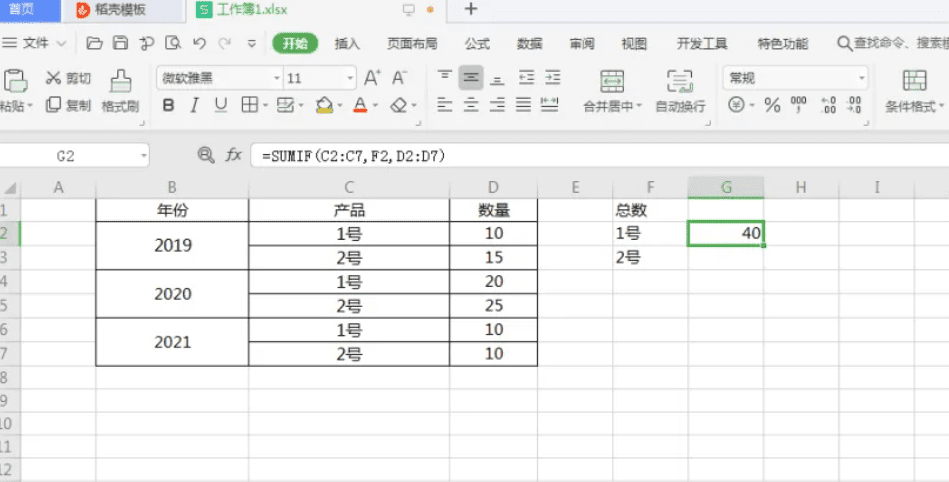Screen dimensions: 949x482
Task: Open a new tab with plus button
Action: point(470,8)
